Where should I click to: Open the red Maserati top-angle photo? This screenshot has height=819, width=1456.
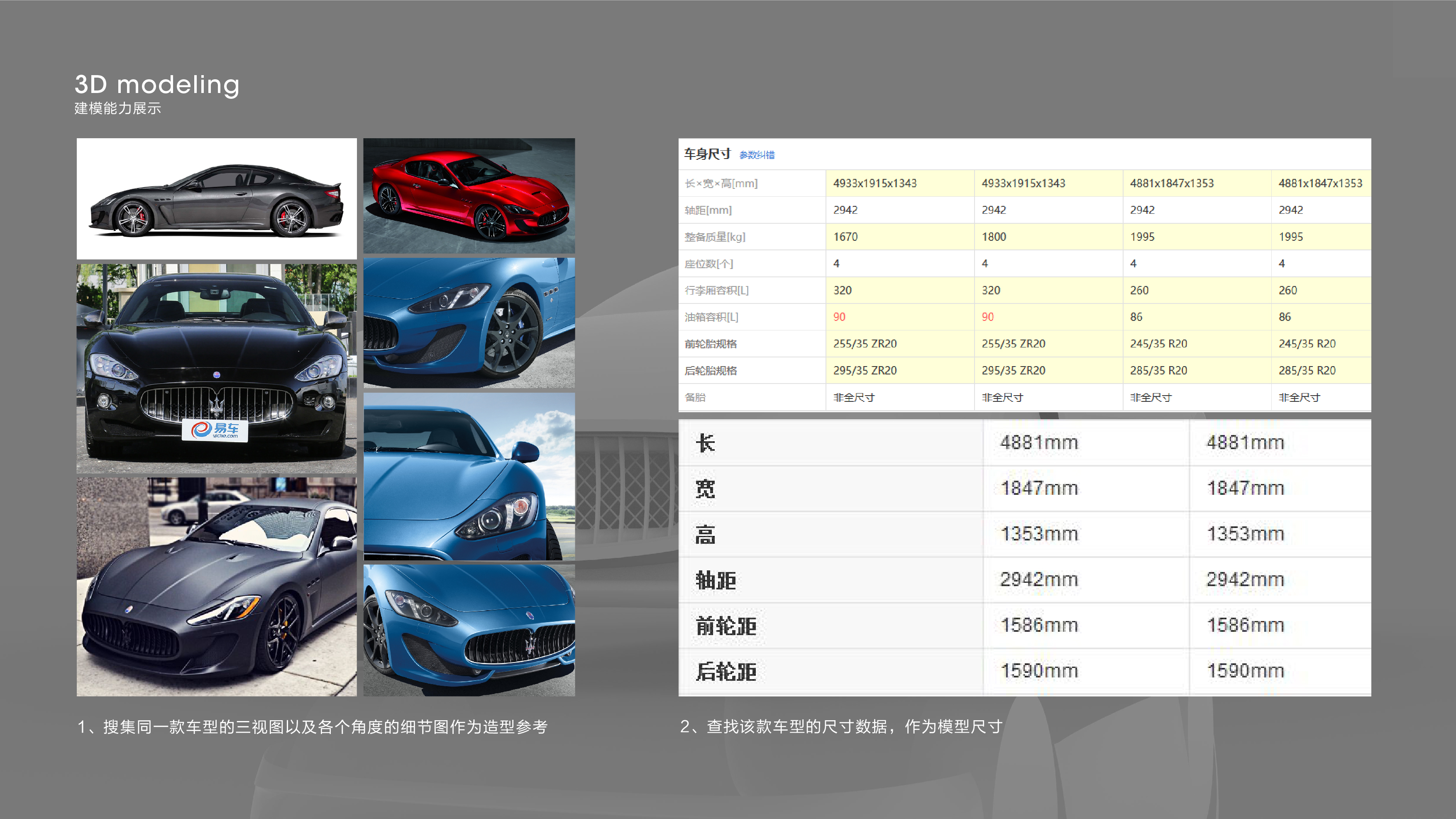[x=469, y=196]
